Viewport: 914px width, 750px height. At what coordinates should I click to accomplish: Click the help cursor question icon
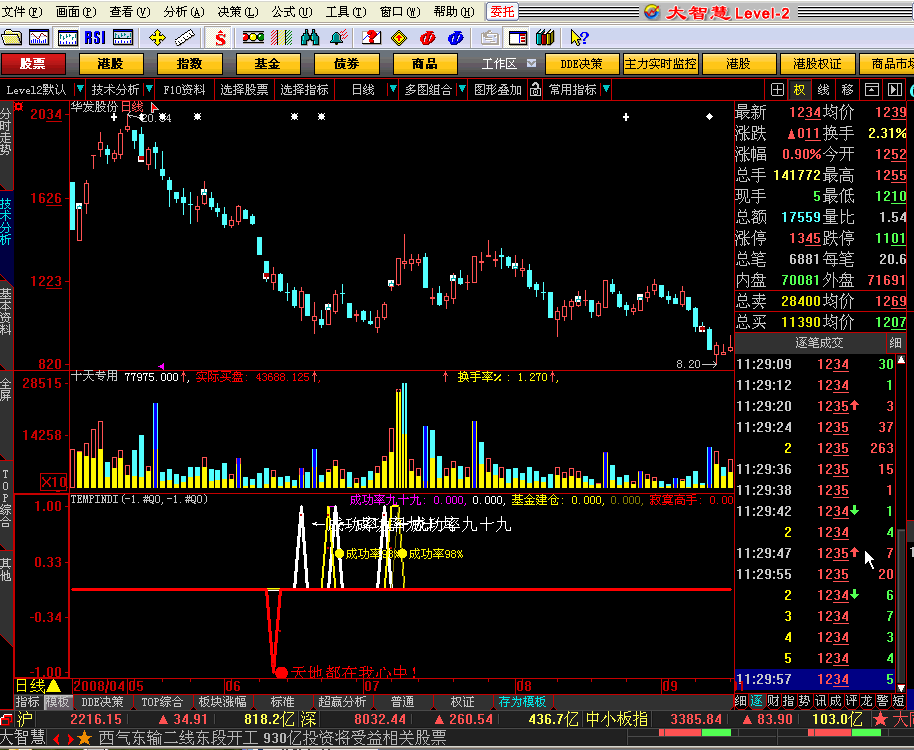pos(579,38)
